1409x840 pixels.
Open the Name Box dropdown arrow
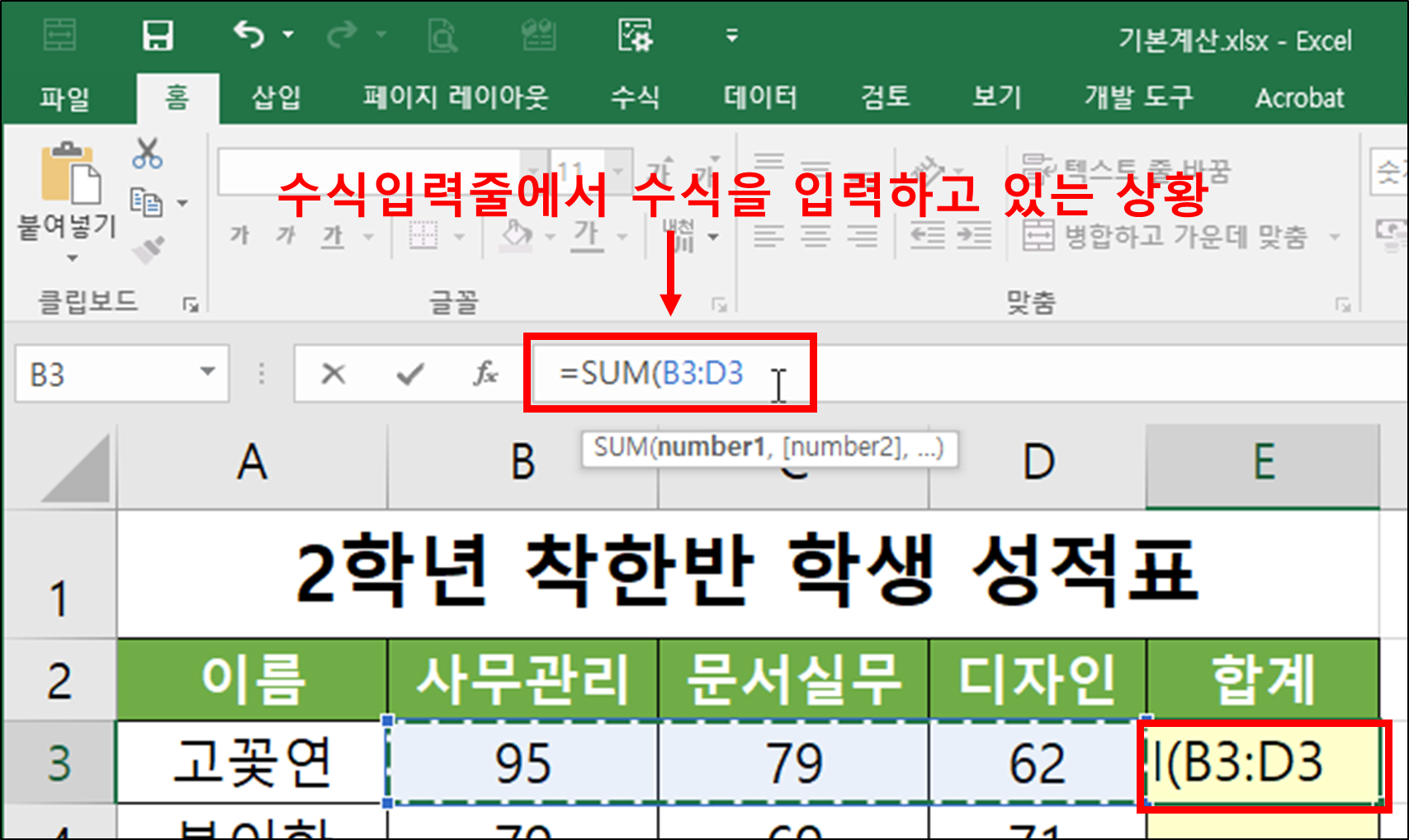point(208,372)
